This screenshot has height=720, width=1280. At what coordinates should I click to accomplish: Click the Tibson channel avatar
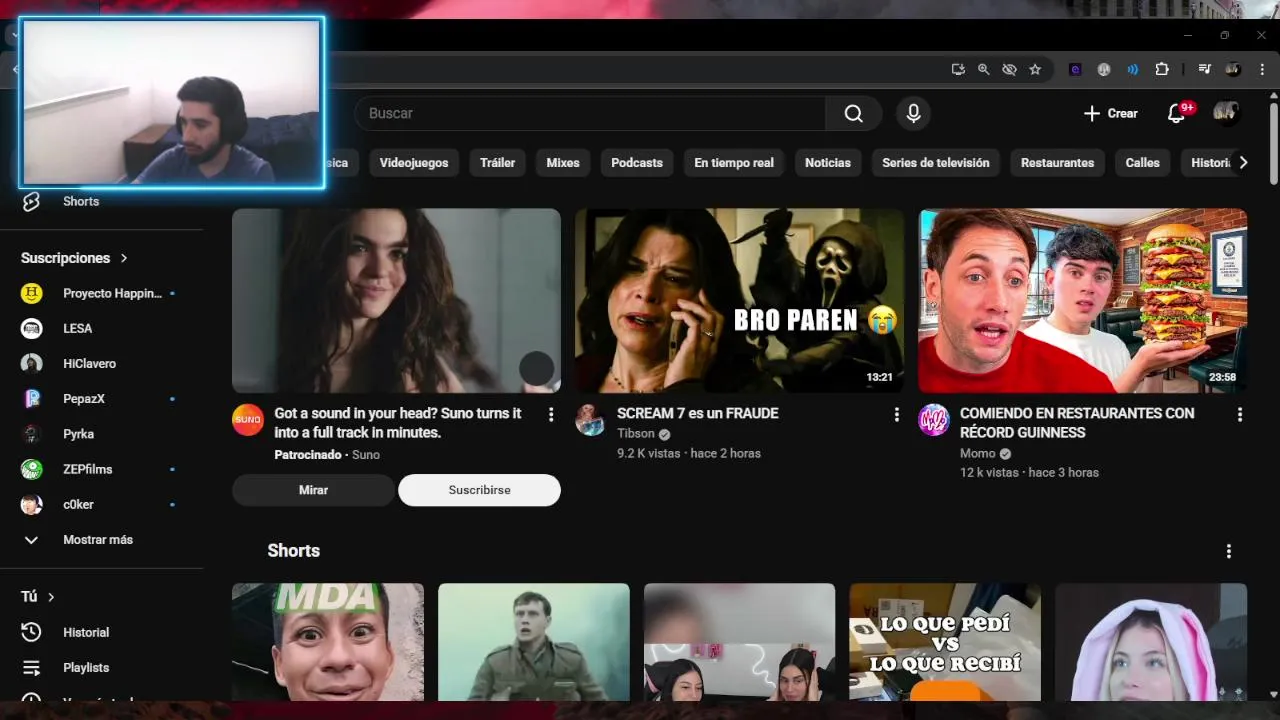tap(590, 420)
